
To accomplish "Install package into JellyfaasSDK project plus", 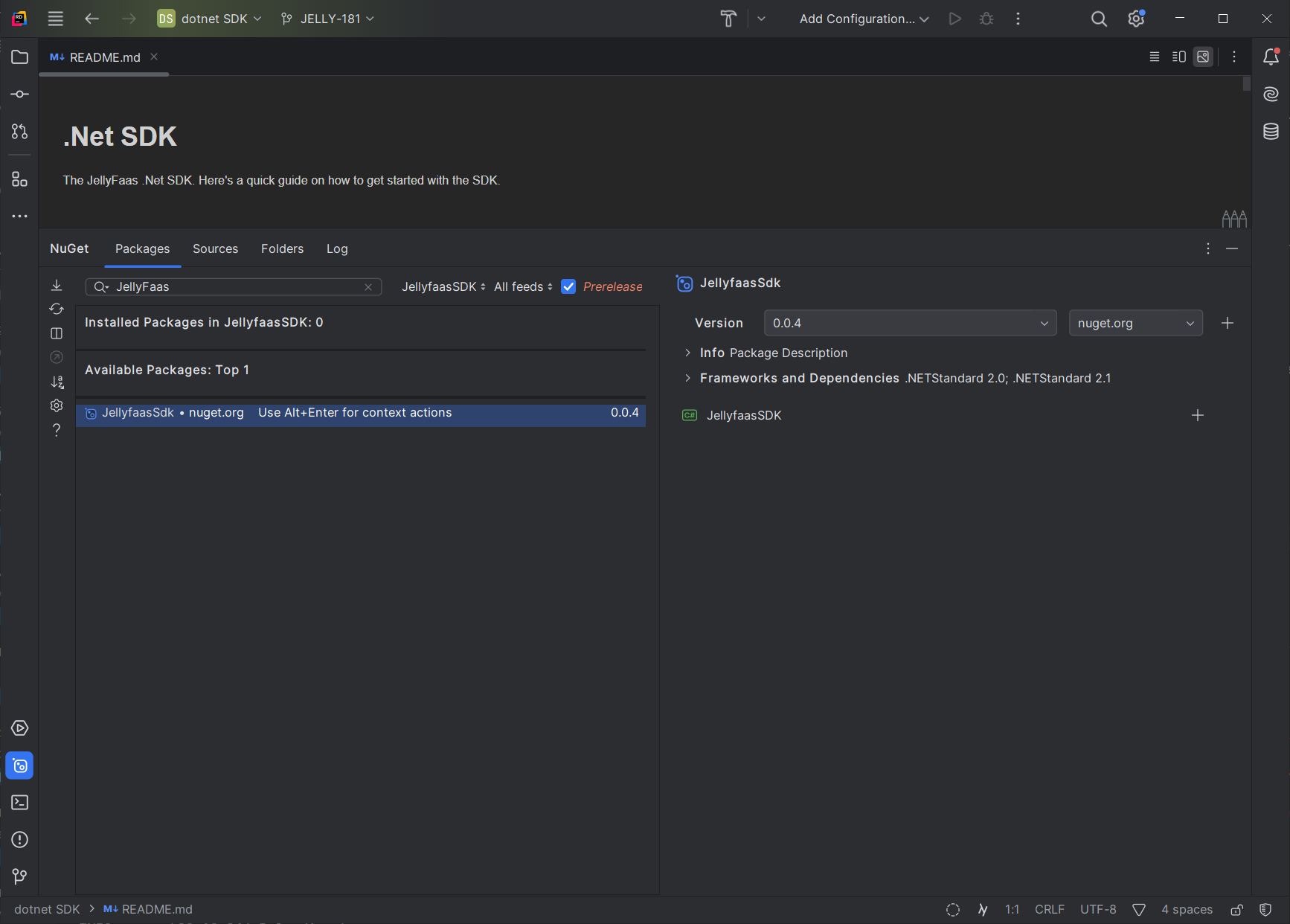I will pyautogui.click(x=1198, y=415).
